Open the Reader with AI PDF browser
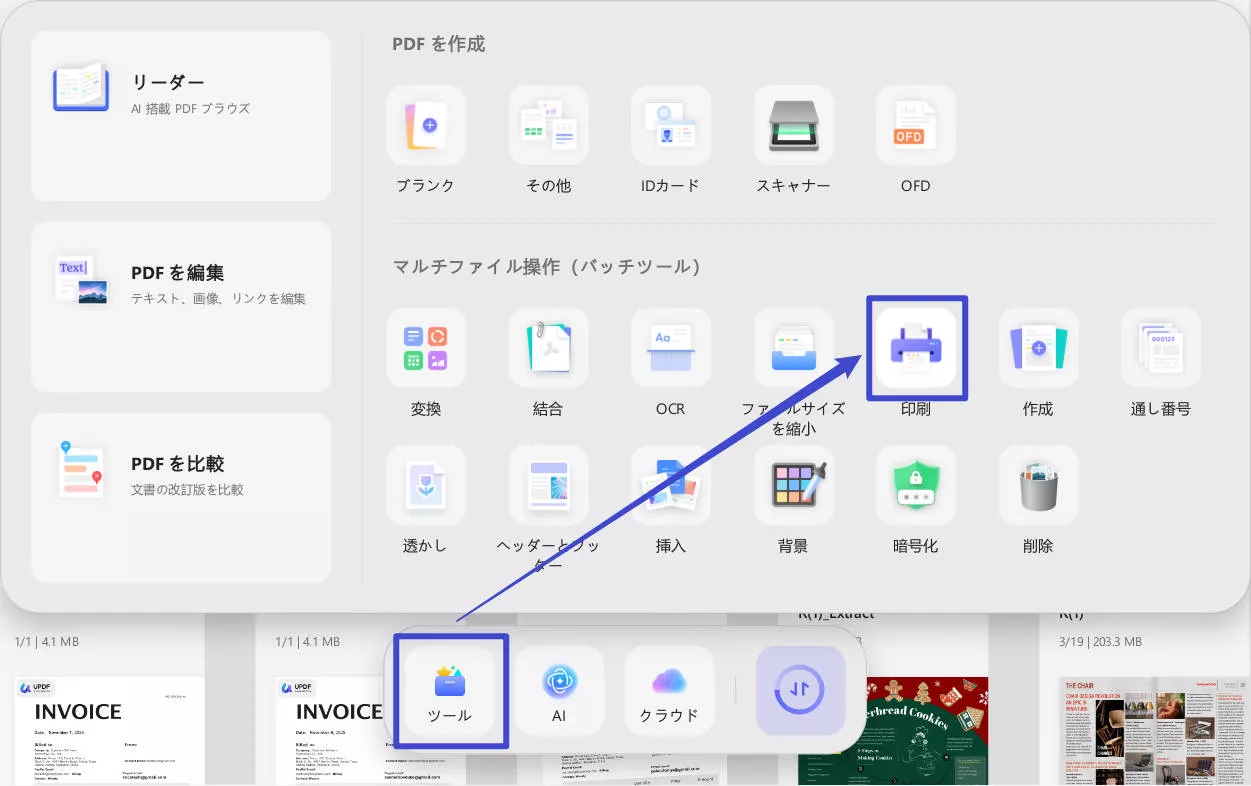 [180, 115]
